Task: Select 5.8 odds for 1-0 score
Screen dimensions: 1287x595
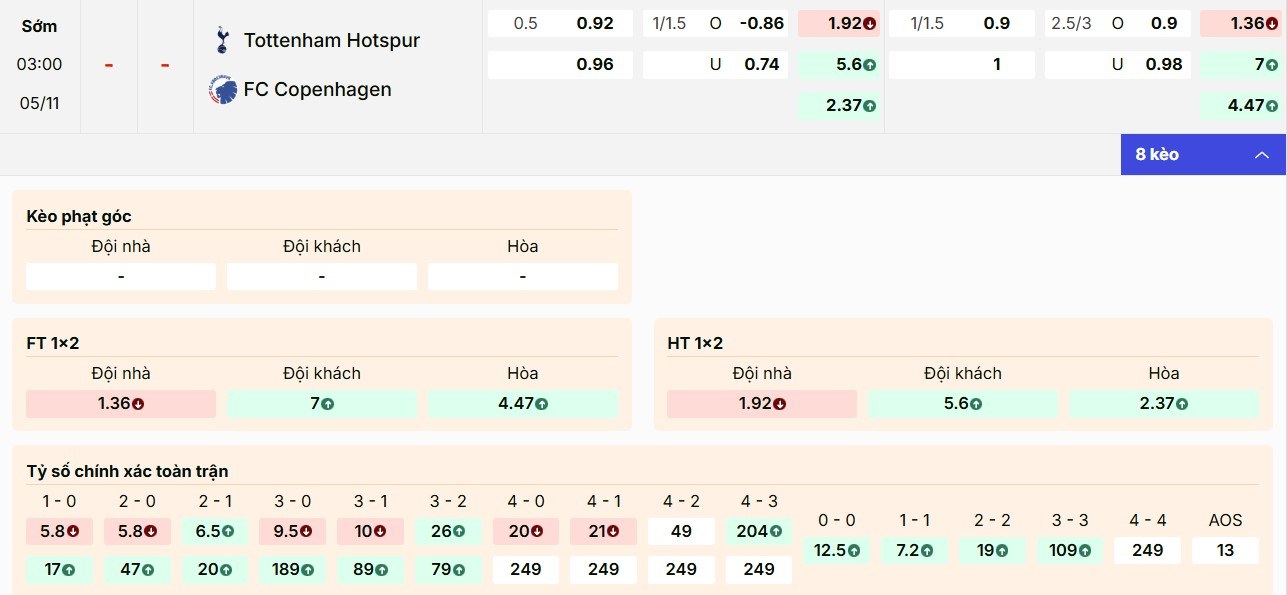Action: tap(58, 531)
